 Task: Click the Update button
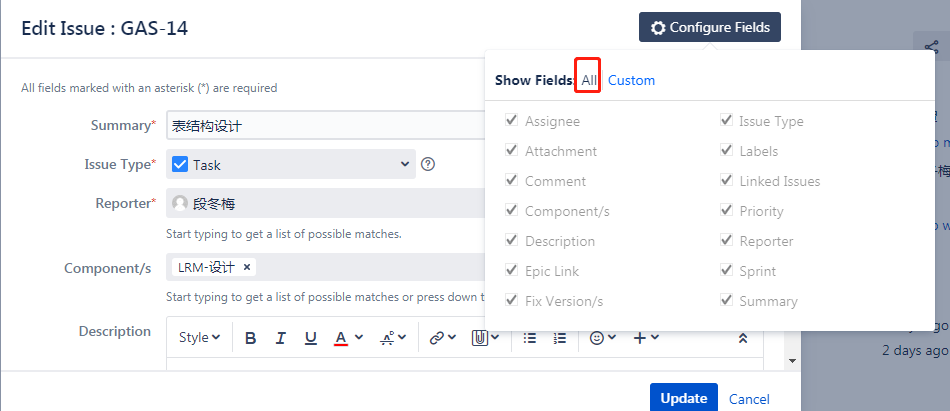tap(684, 398)
